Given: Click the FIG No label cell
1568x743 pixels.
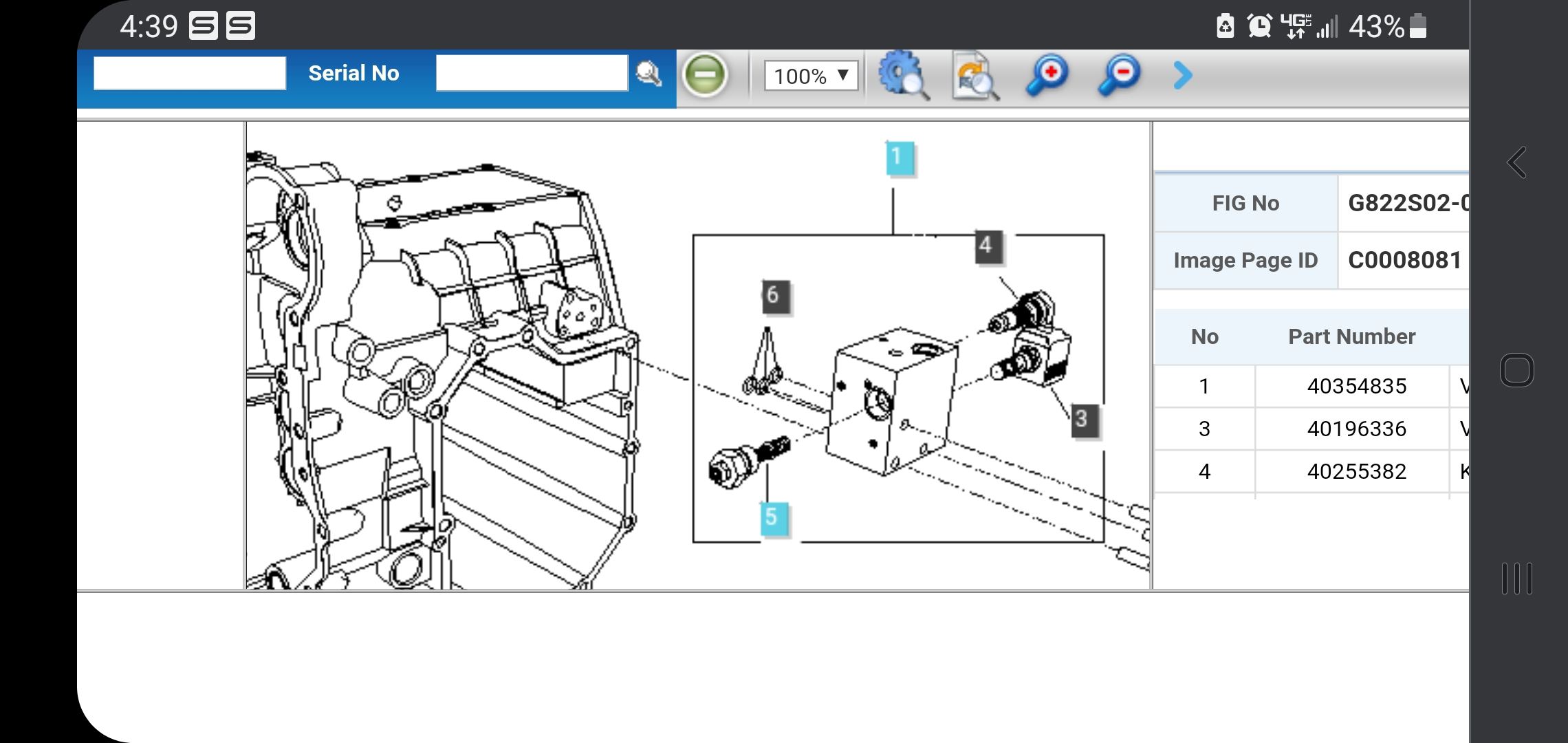Looking at the screenshot, I should [1245, 203].
